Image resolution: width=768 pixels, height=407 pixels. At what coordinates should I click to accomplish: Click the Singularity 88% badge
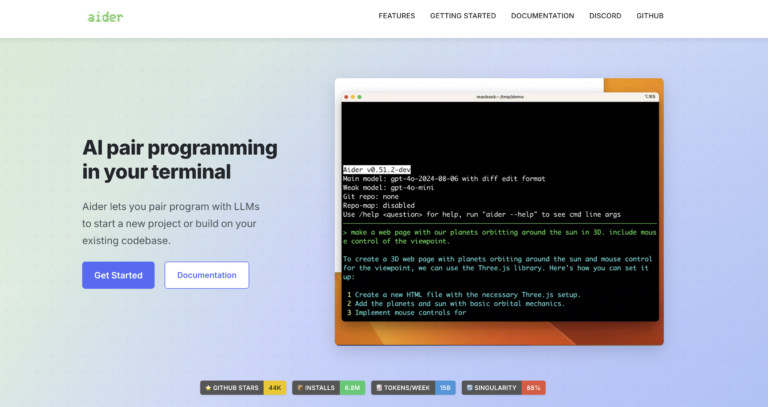[504, 388]
